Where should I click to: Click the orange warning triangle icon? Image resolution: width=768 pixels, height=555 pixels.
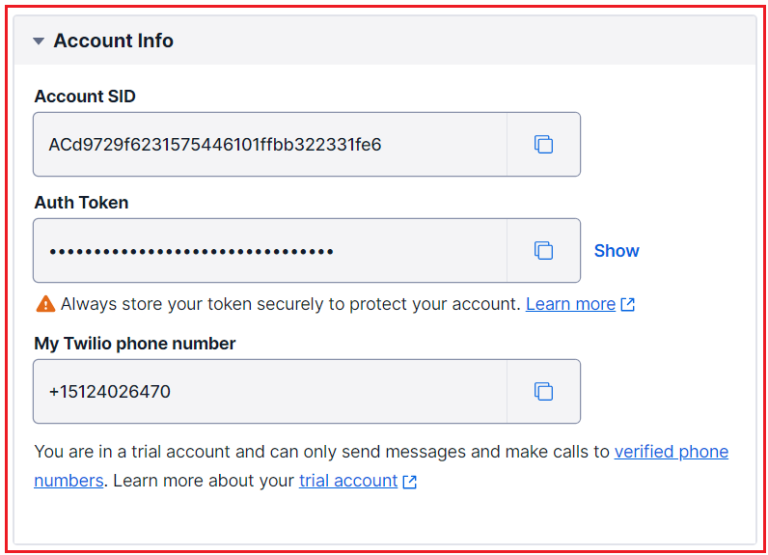[46, 304]
